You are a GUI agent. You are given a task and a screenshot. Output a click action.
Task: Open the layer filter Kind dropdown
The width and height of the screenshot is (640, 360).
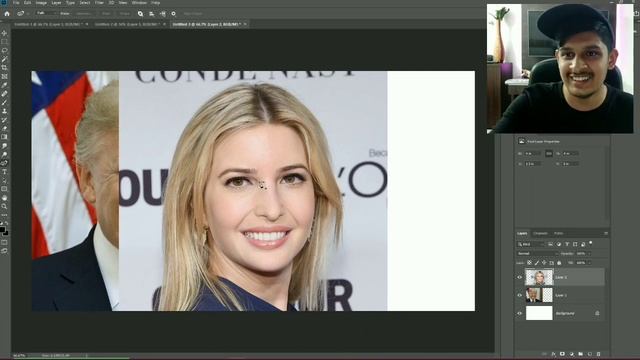click(x=531, y=244)
